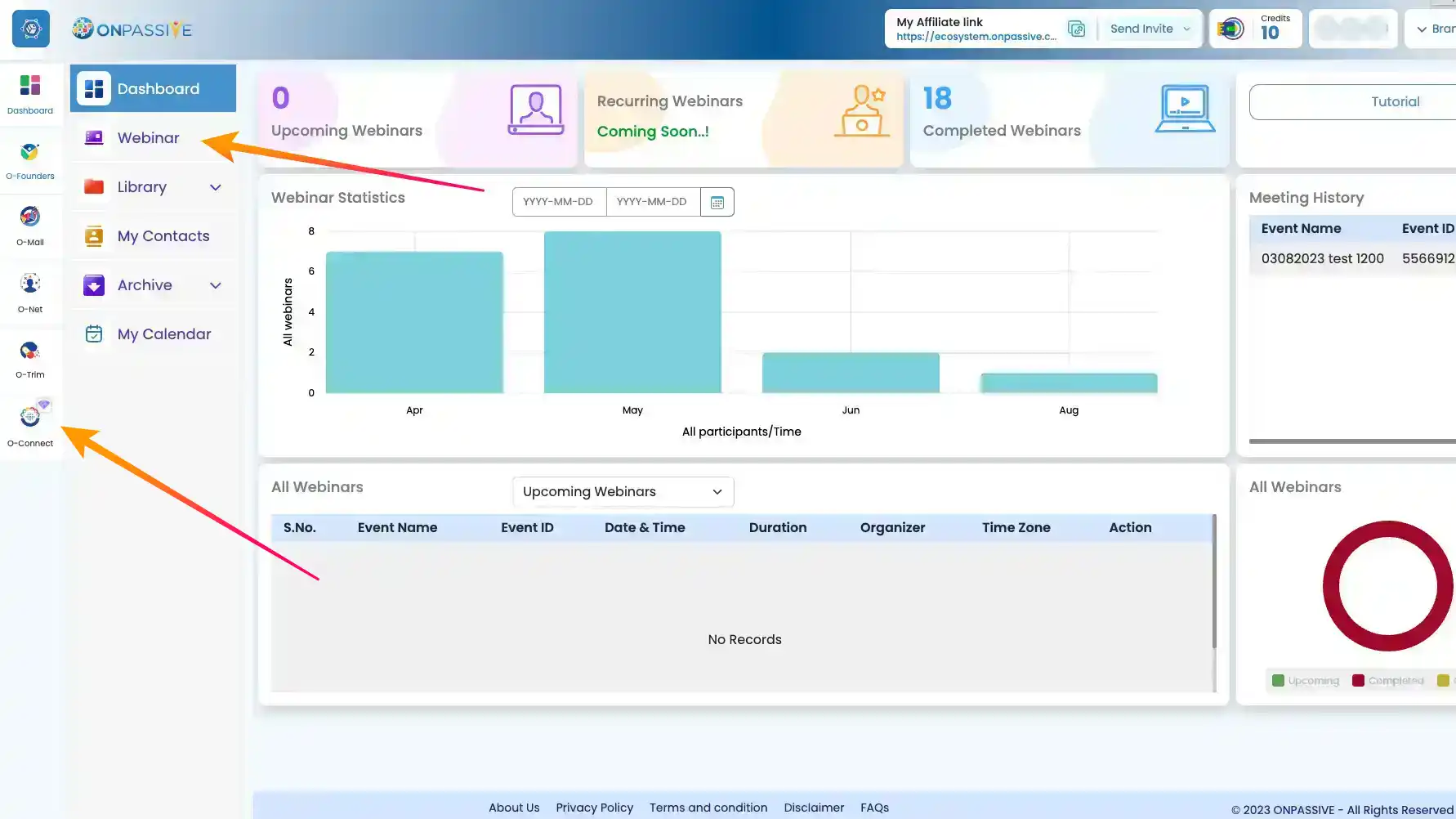1456x819 pixels.
Task: Click the copy affiliate link icon
Action: click(x=1077, y=29)
